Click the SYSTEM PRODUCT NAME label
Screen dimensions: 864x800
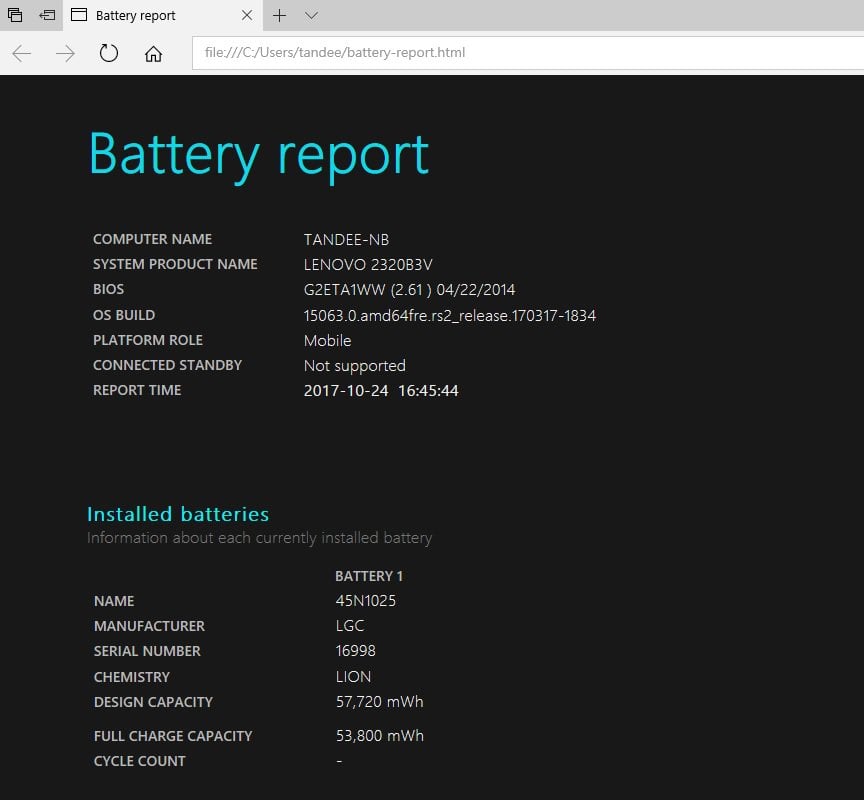[175, 264]
